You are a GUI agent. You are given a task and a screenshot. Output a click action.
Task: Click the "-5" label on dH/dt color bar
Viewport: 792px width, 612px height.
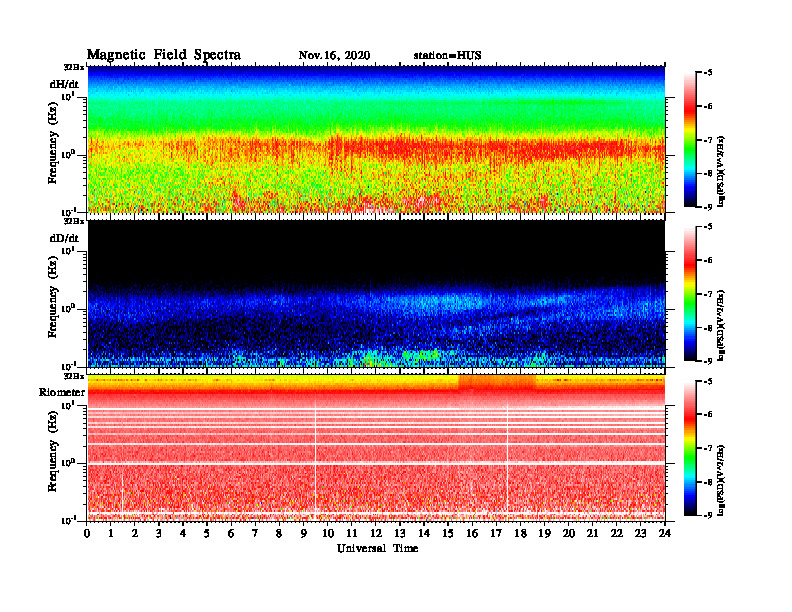[708, 73]
